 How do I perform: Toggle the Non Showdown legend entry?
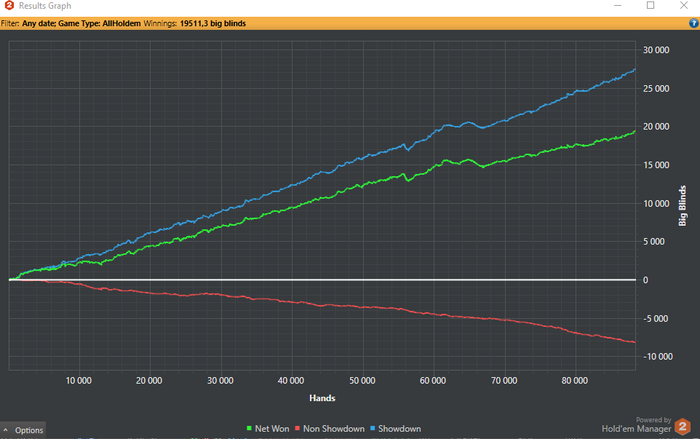point(329,429)
